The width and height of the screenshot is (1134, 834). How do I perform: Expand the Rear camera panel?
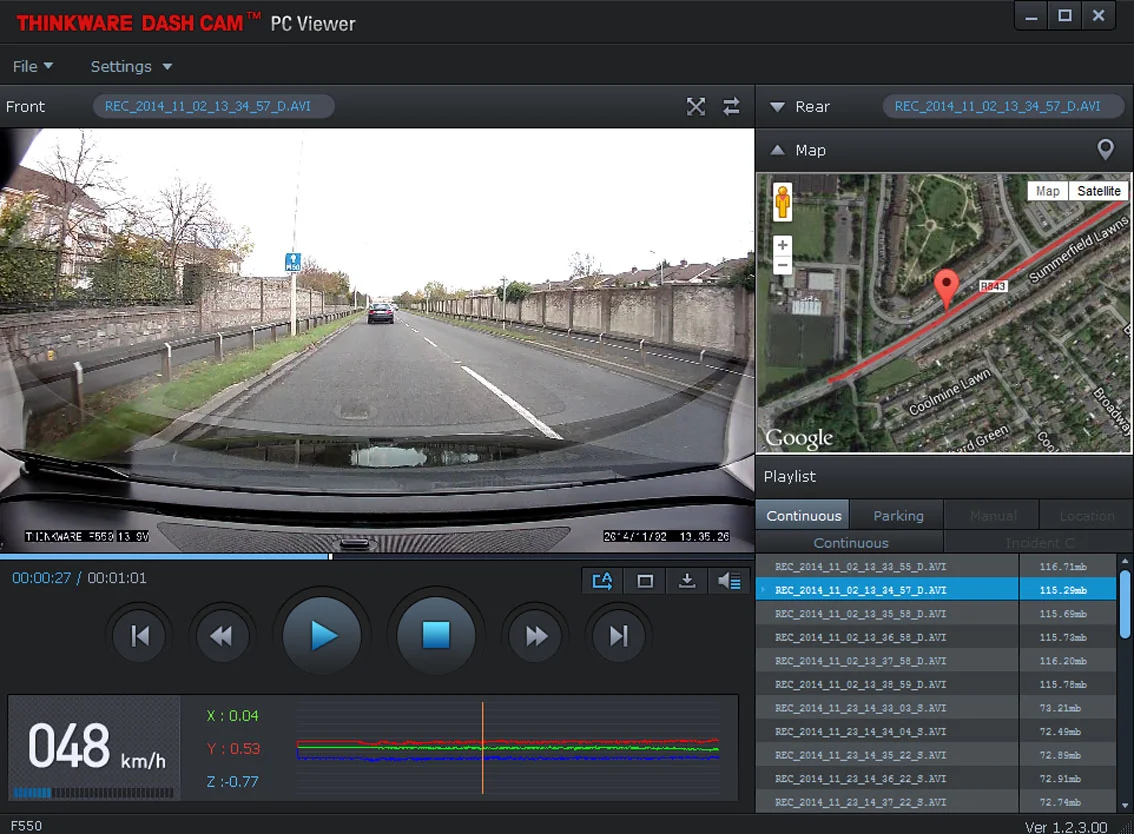777,107
